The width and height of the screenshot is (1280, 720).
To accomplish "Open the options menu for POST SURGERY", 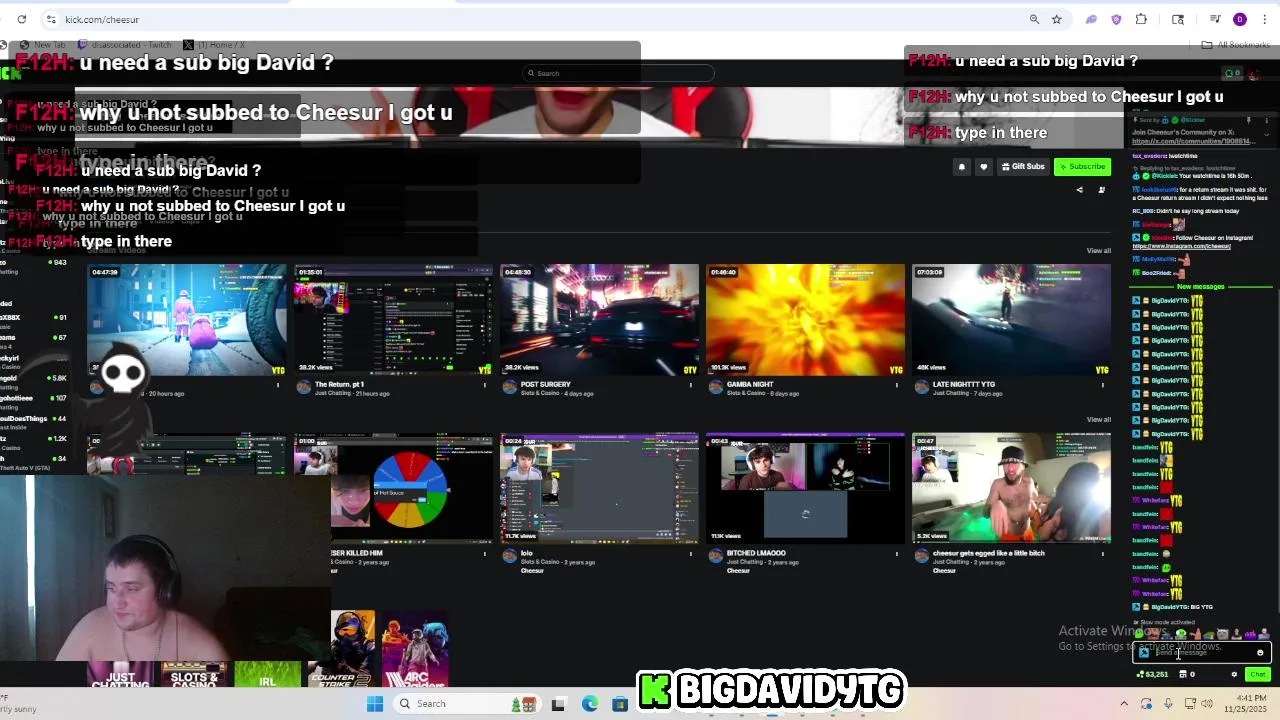I will [x=691, y=385].
